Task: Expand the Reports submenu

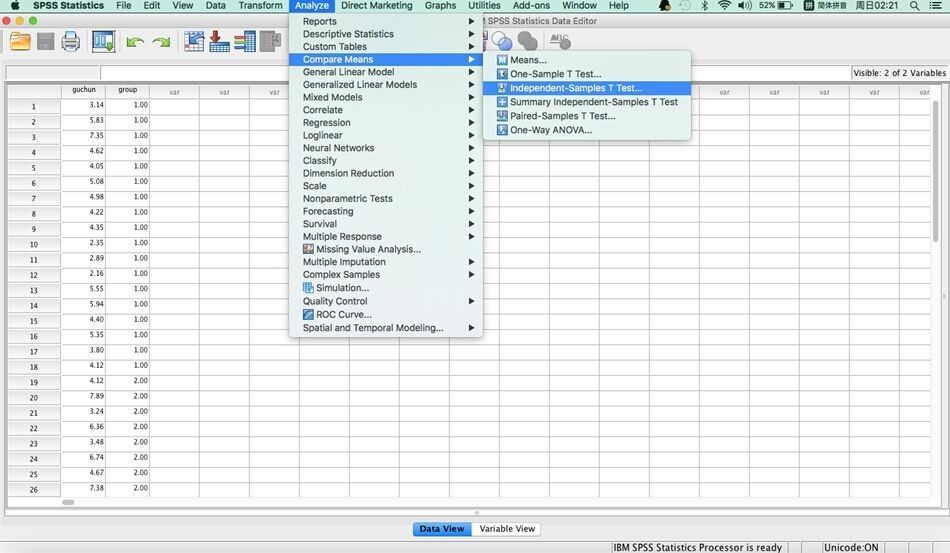Action: pos(386,21)
